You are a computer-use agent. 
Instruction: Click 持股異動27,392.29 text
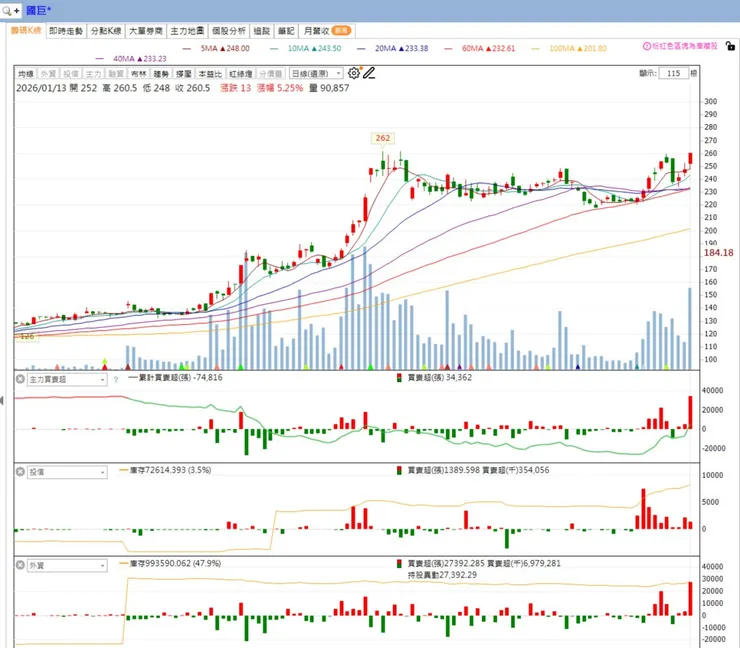click(442, 575)
